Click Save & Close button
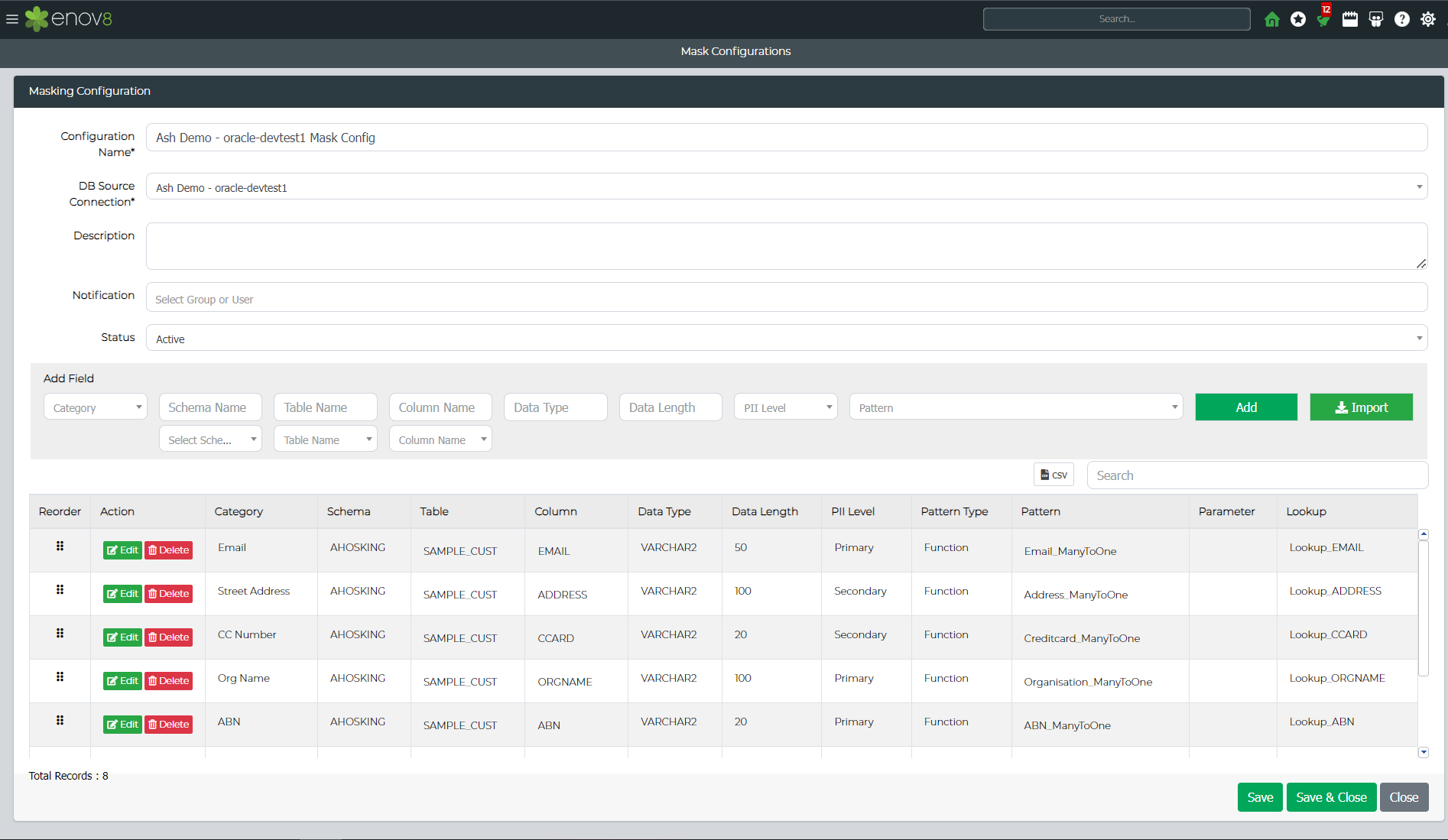This screenshot has width=1448, height=840. pos(1331,797)
